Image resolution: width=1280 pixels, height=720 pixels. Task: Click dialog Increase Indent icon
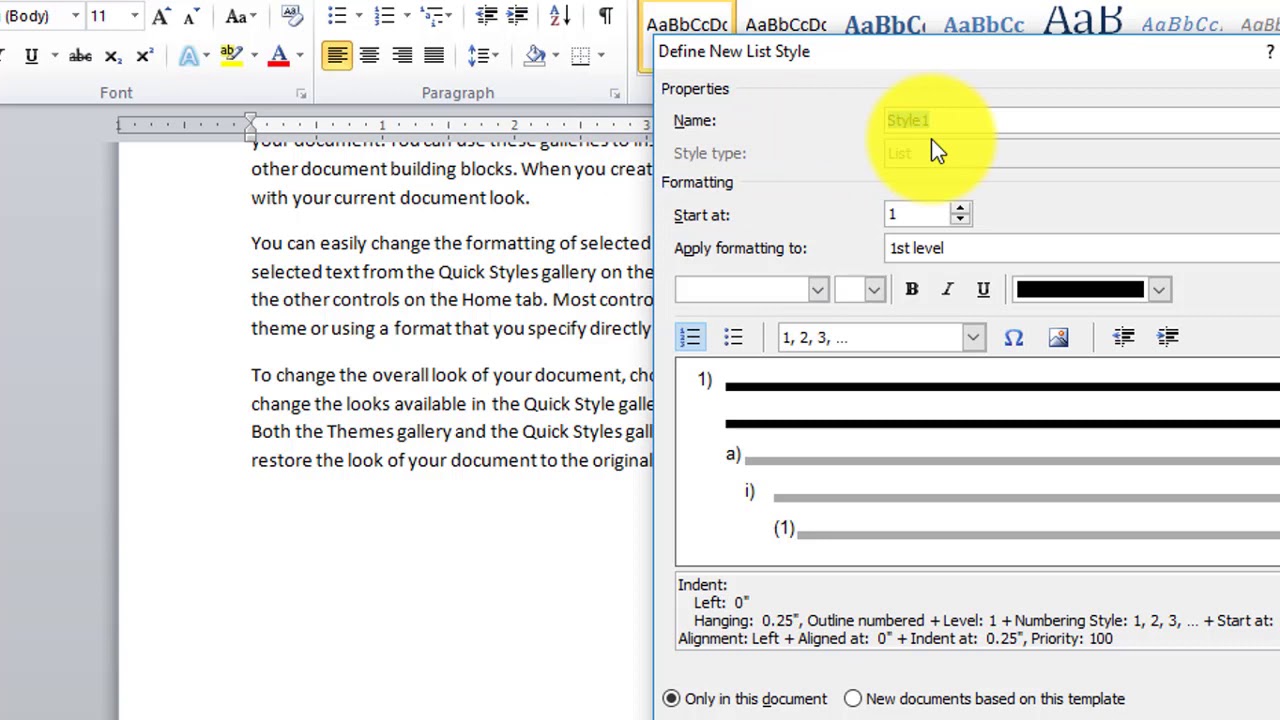1168,337
